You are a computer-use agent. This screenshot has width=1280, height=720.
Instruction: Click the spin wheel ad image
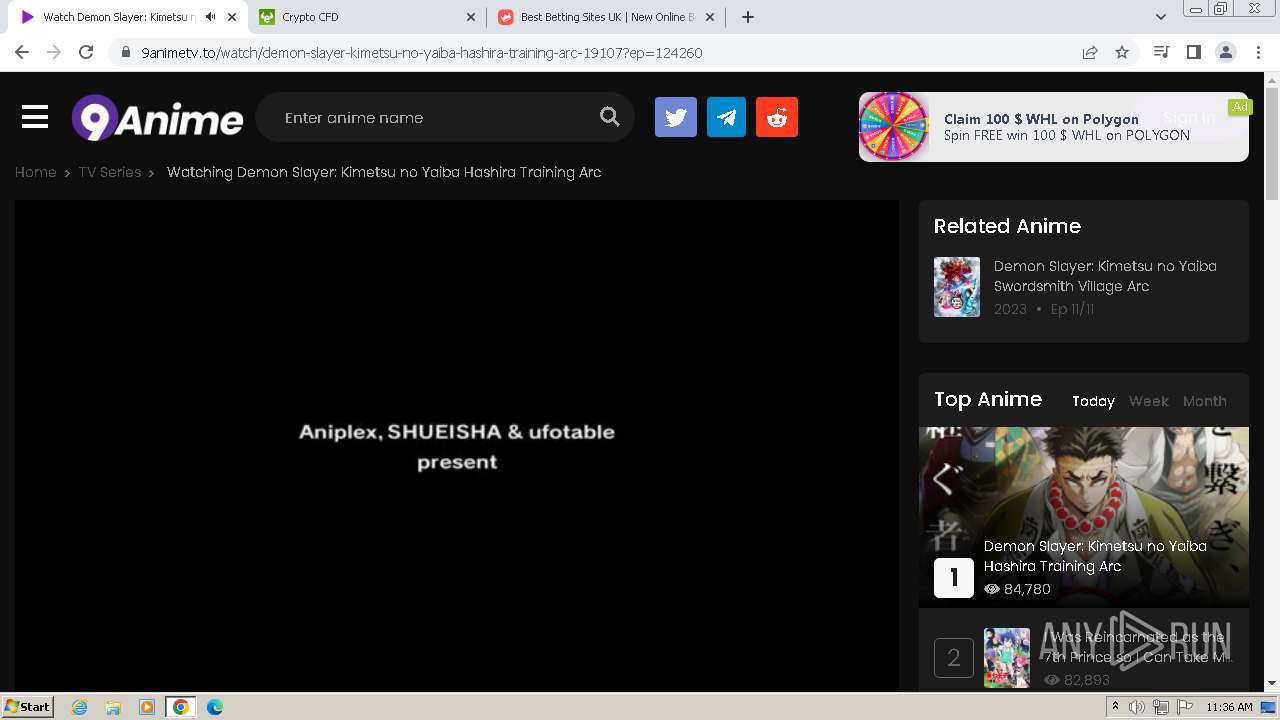(894, 127)
